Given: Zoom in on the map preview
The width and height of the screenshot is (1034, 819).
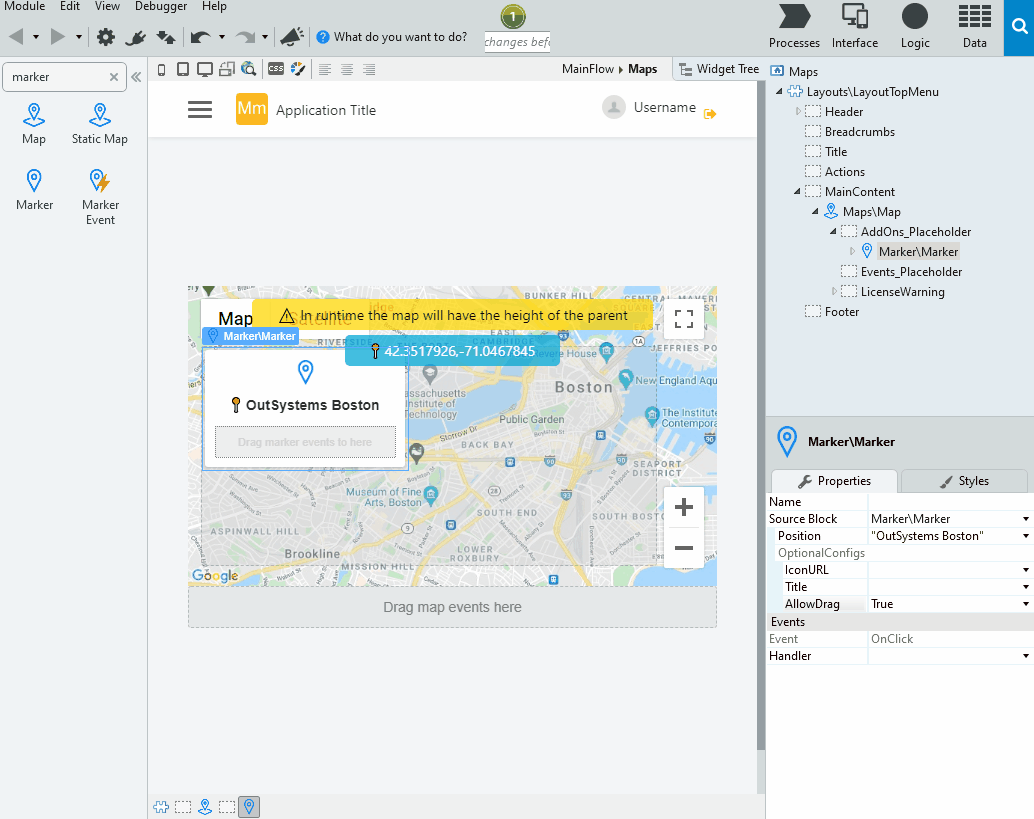Looking at the screenshot, I should coord(684,507).
